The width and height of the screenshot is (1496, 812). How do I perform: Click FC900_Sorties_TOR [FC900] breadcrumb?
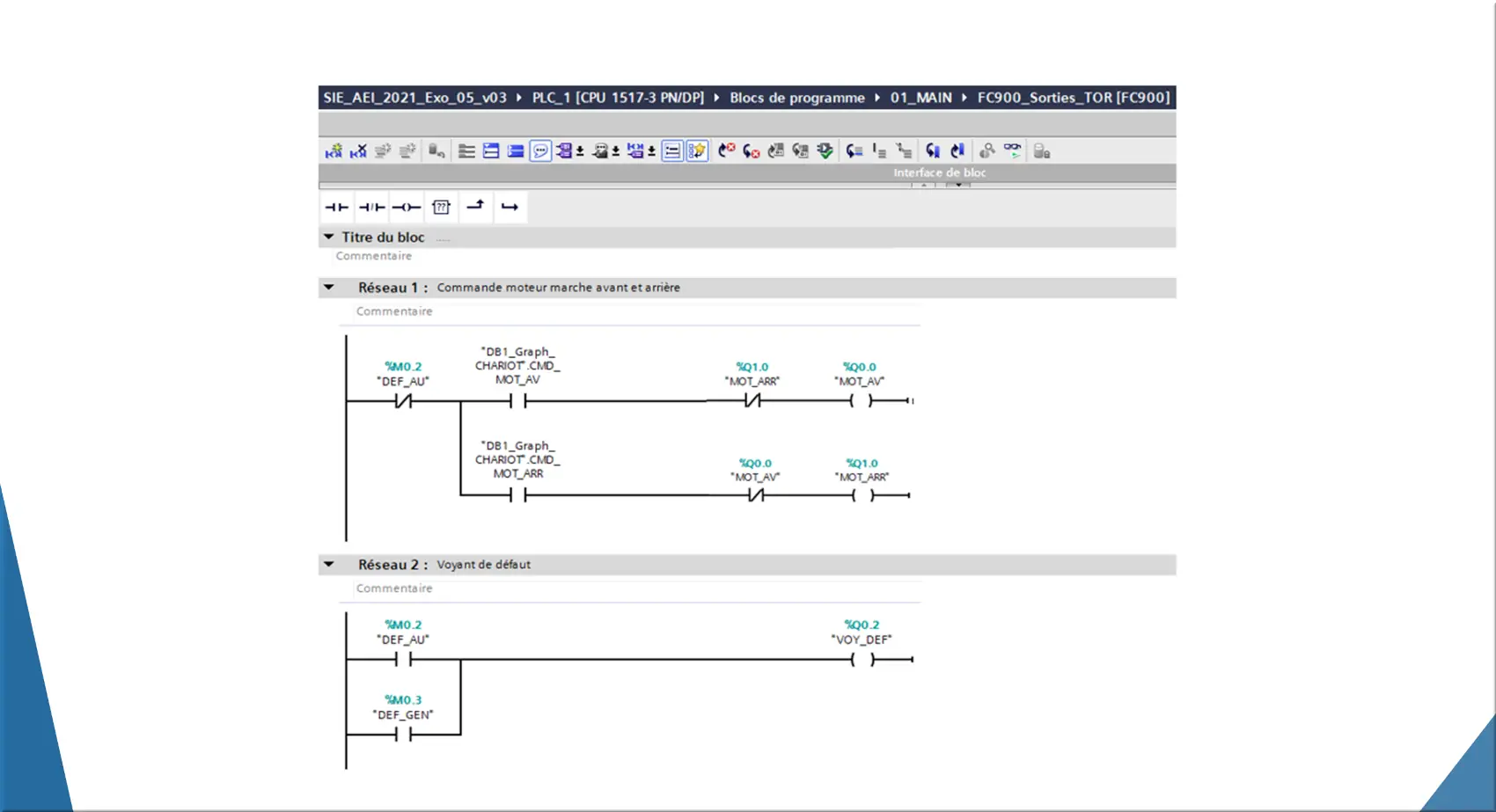coord(1074,98)
